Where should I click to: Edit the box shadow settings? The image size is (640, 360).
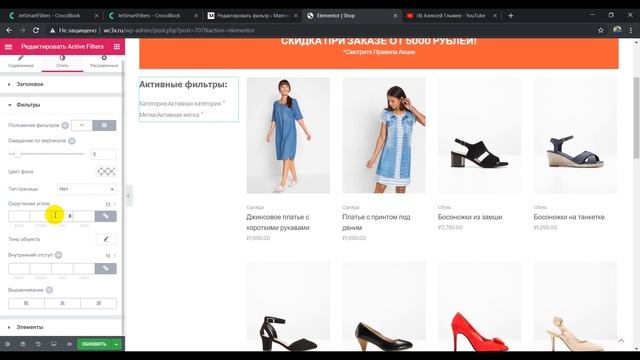click(106, 239)
